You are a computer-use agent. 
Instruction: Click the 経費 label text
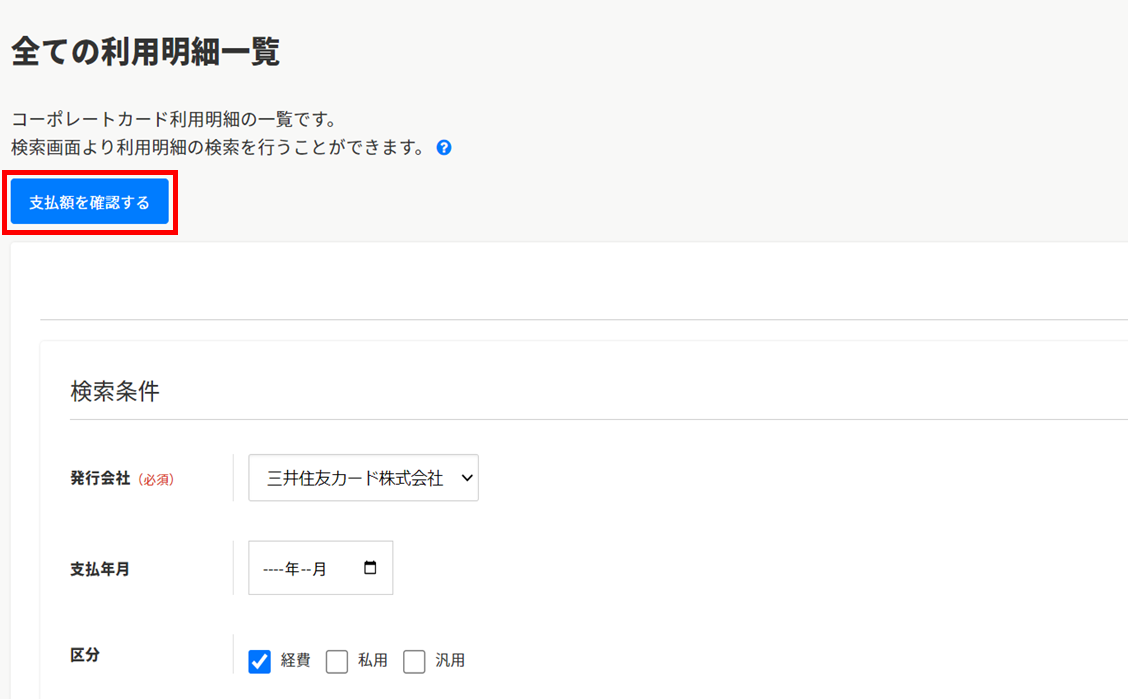(x=295, y=661)
